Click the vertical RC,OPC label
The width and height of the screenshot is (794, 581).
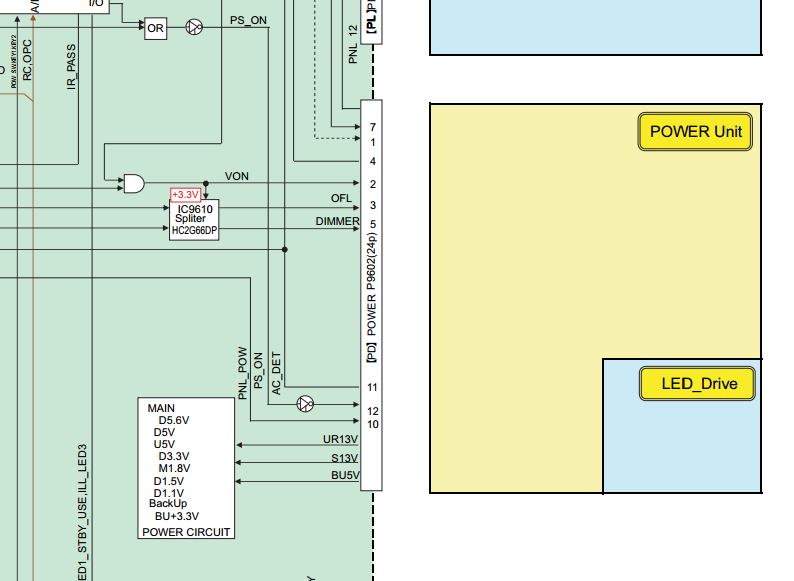27,60
